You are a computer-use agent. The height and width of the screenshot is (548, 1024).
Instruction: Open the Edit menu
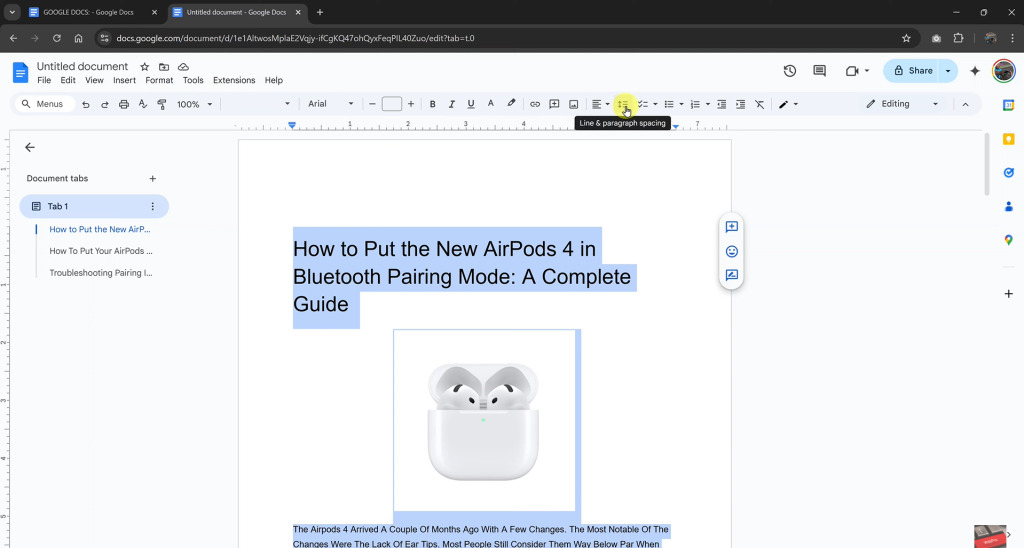(x=68, y=80)
